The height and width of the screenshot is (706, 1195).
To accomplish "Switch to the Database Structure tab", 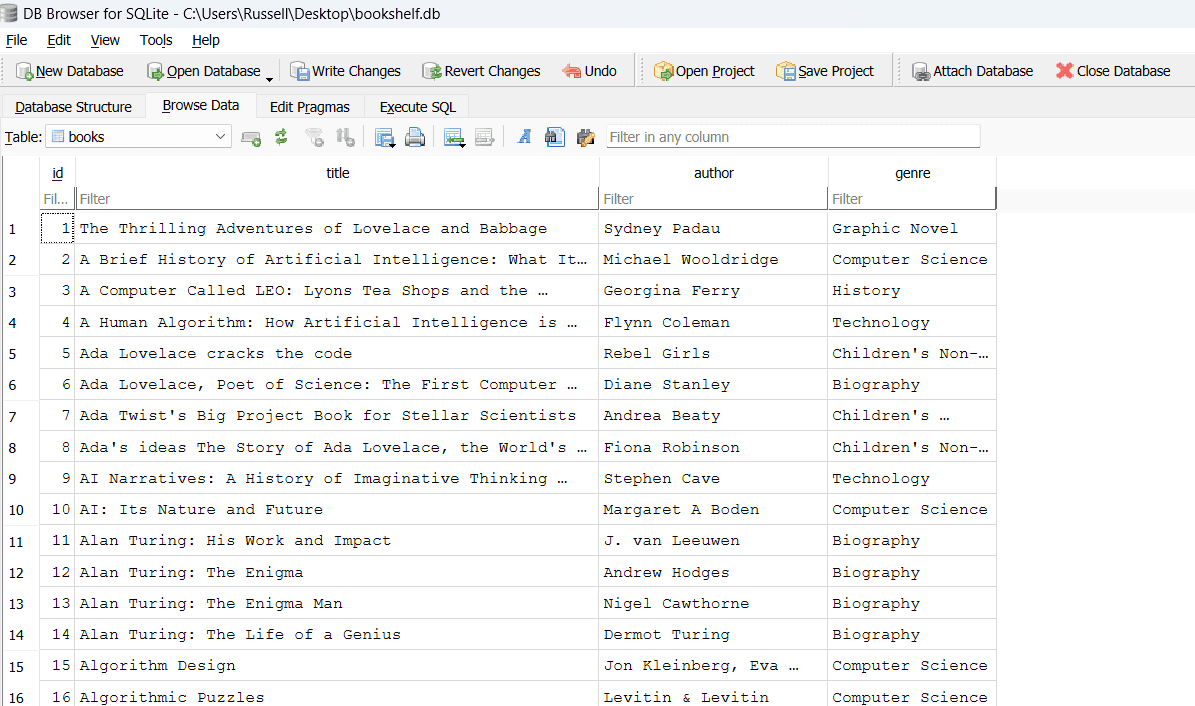I will pyautogui.click(x=73, y=107).
